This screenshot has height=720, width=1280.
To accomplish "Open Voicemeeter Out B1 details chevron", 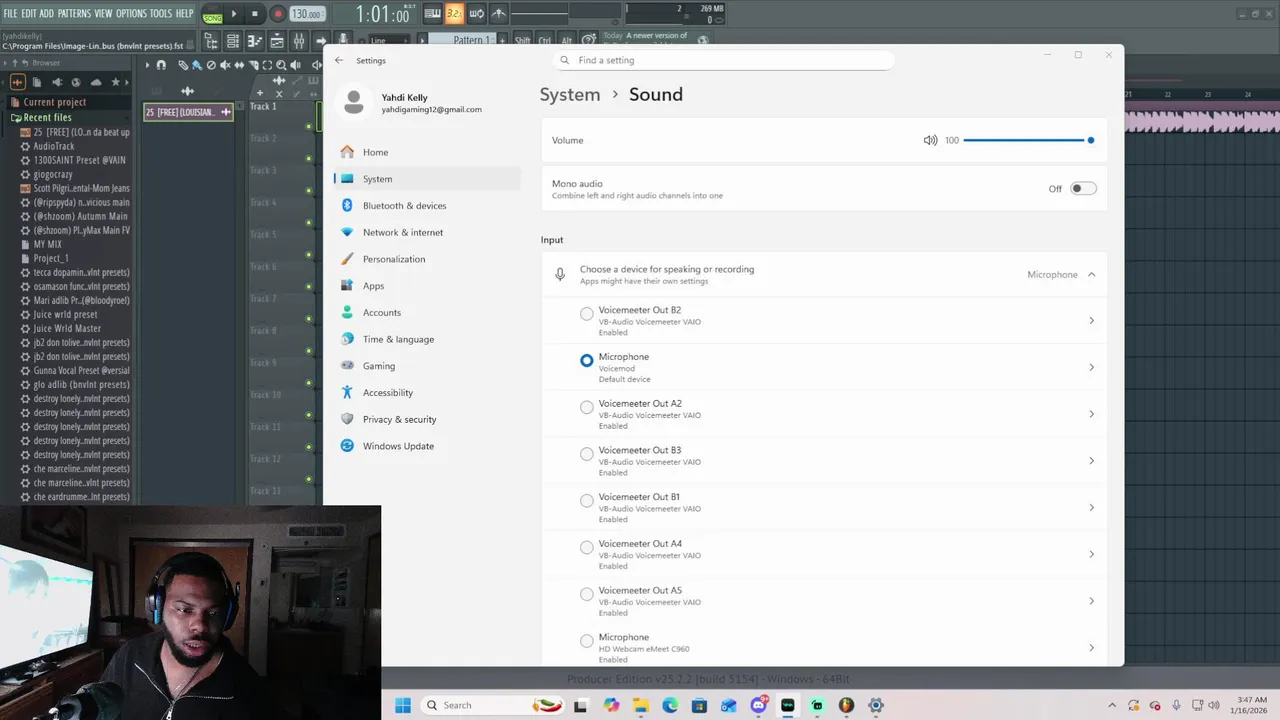I will 1091,507.
